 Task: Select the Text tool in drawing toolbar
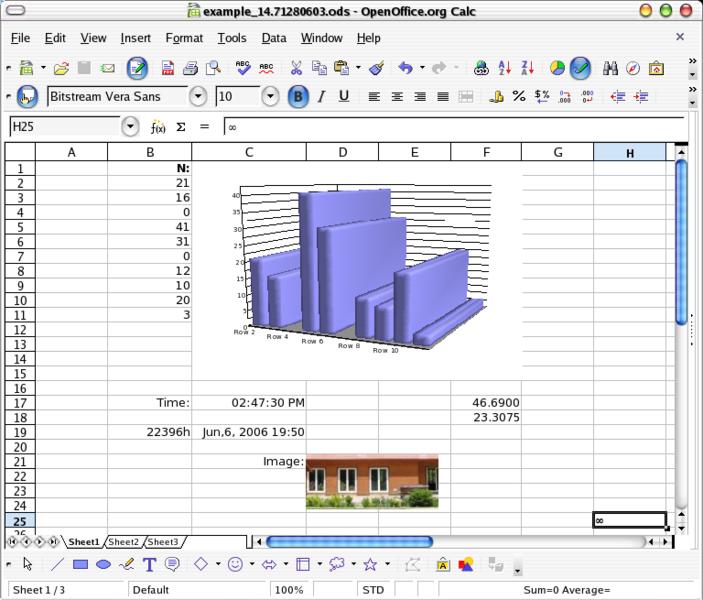tap(150, 565)
